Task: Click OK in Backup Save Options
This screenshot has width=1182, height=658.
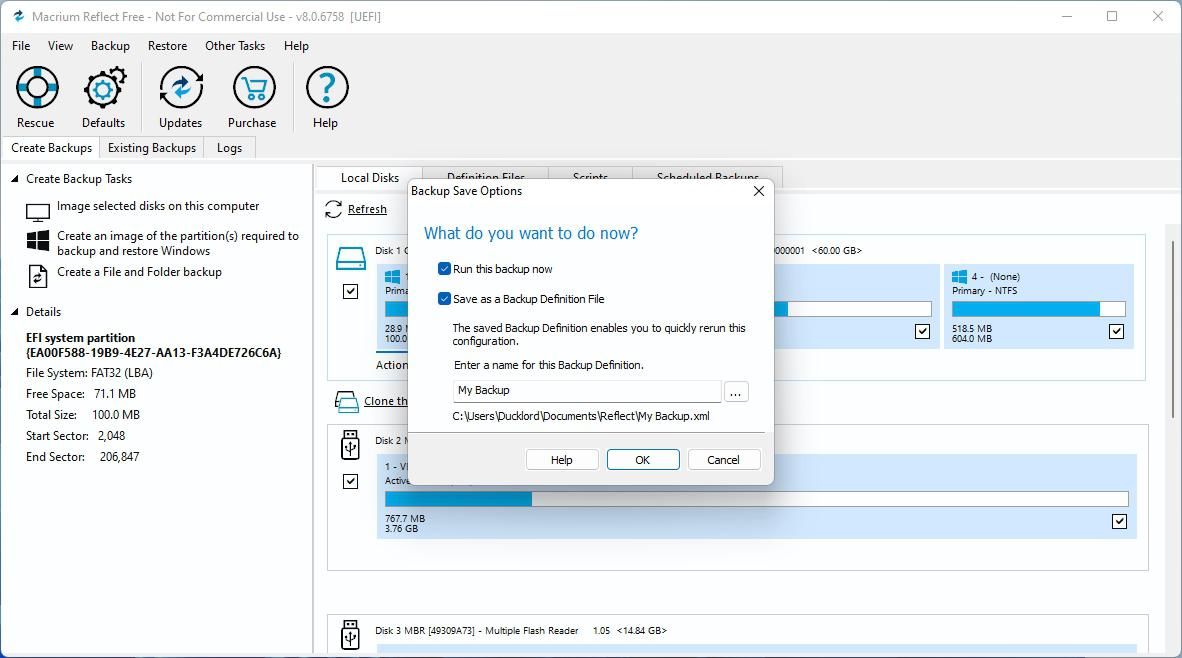Action: [643, 460]
